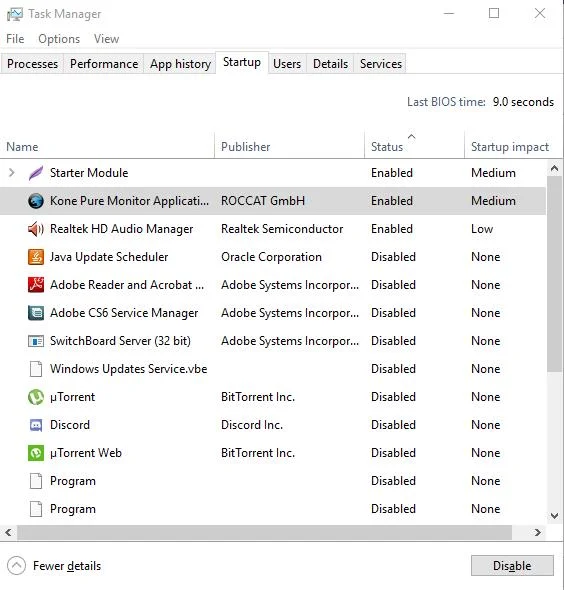564x590 pixels.
Task: Click the Oracle Corporation publisher cell
Action: 271,257
